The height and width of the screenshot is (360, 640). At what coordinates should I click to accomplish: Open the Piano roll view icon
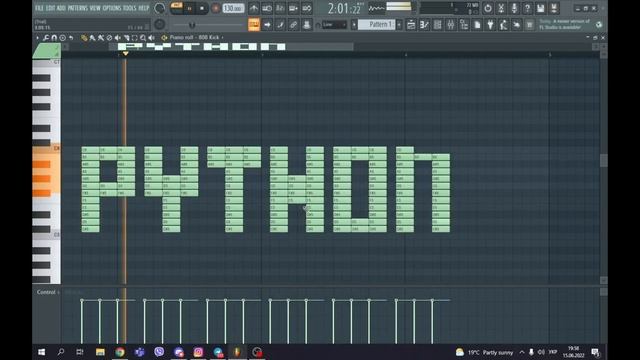click(x=424, y=25)
